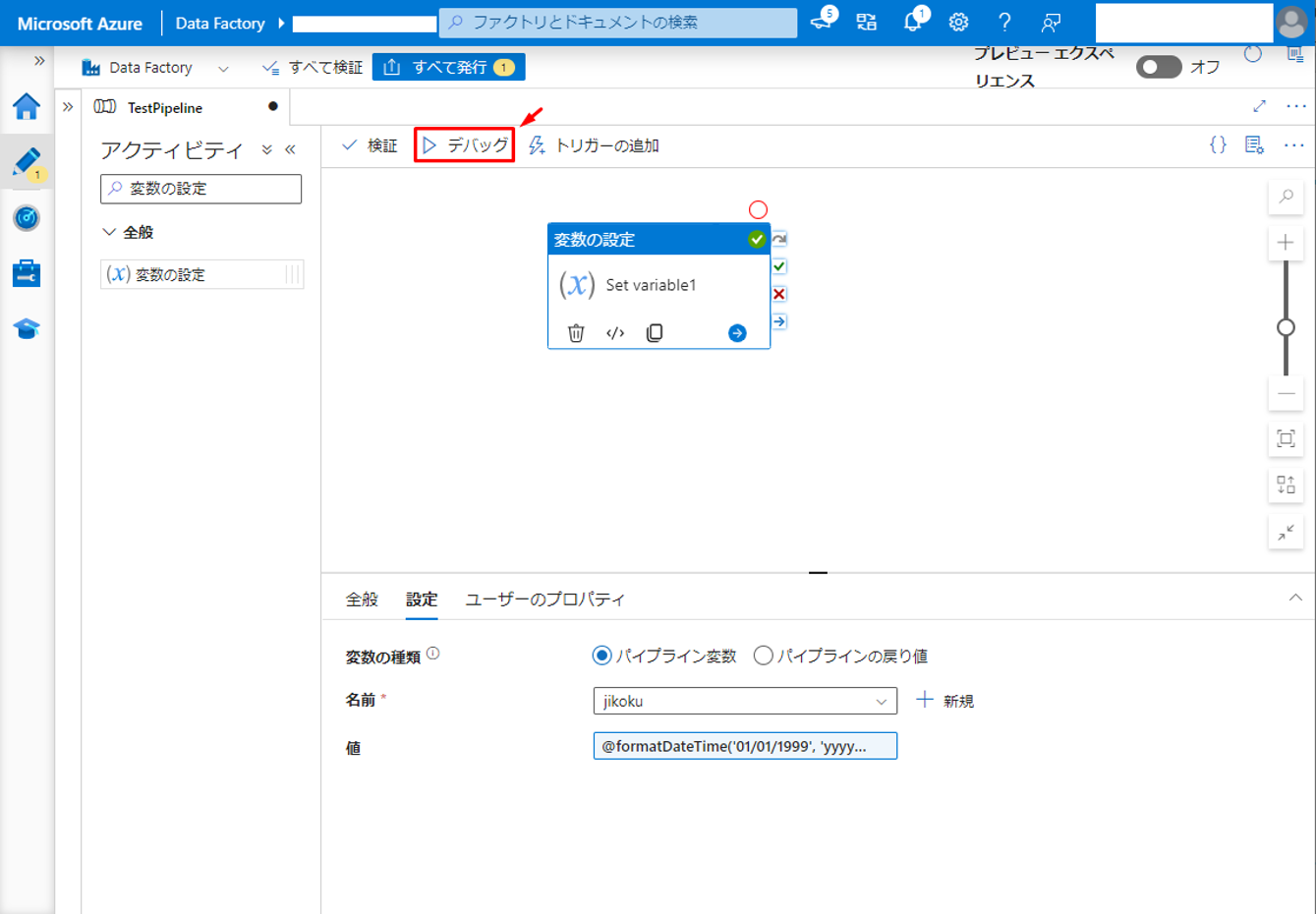Image resolution: width=1316 pixels, height=914 pixels.
Task: Click the canvas zoom slider handle
Action: coord(1285,327)
